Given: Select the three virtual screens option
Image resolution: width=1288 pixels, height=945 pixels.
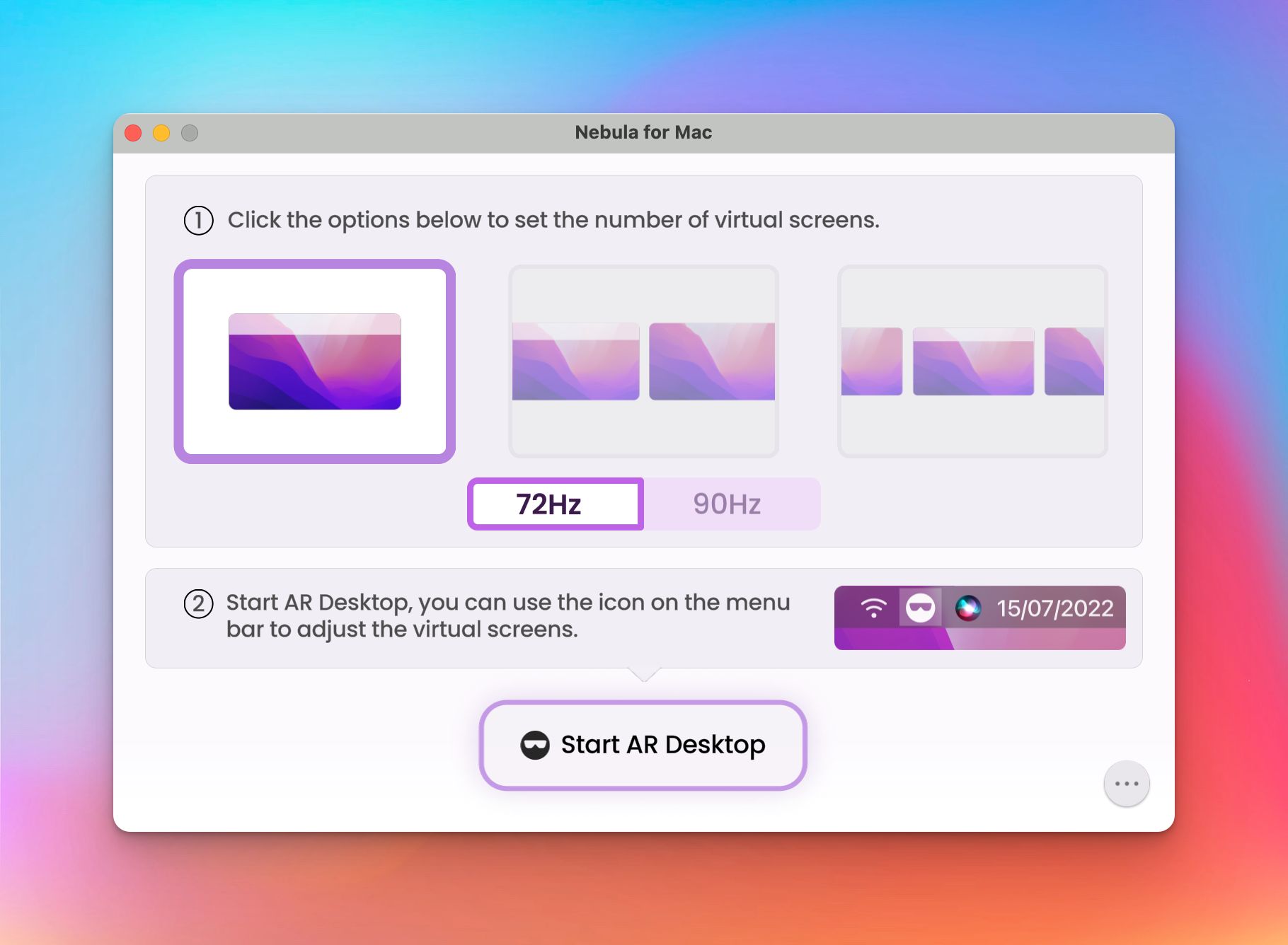Looking at the screenshot, I should click(972, 362).
